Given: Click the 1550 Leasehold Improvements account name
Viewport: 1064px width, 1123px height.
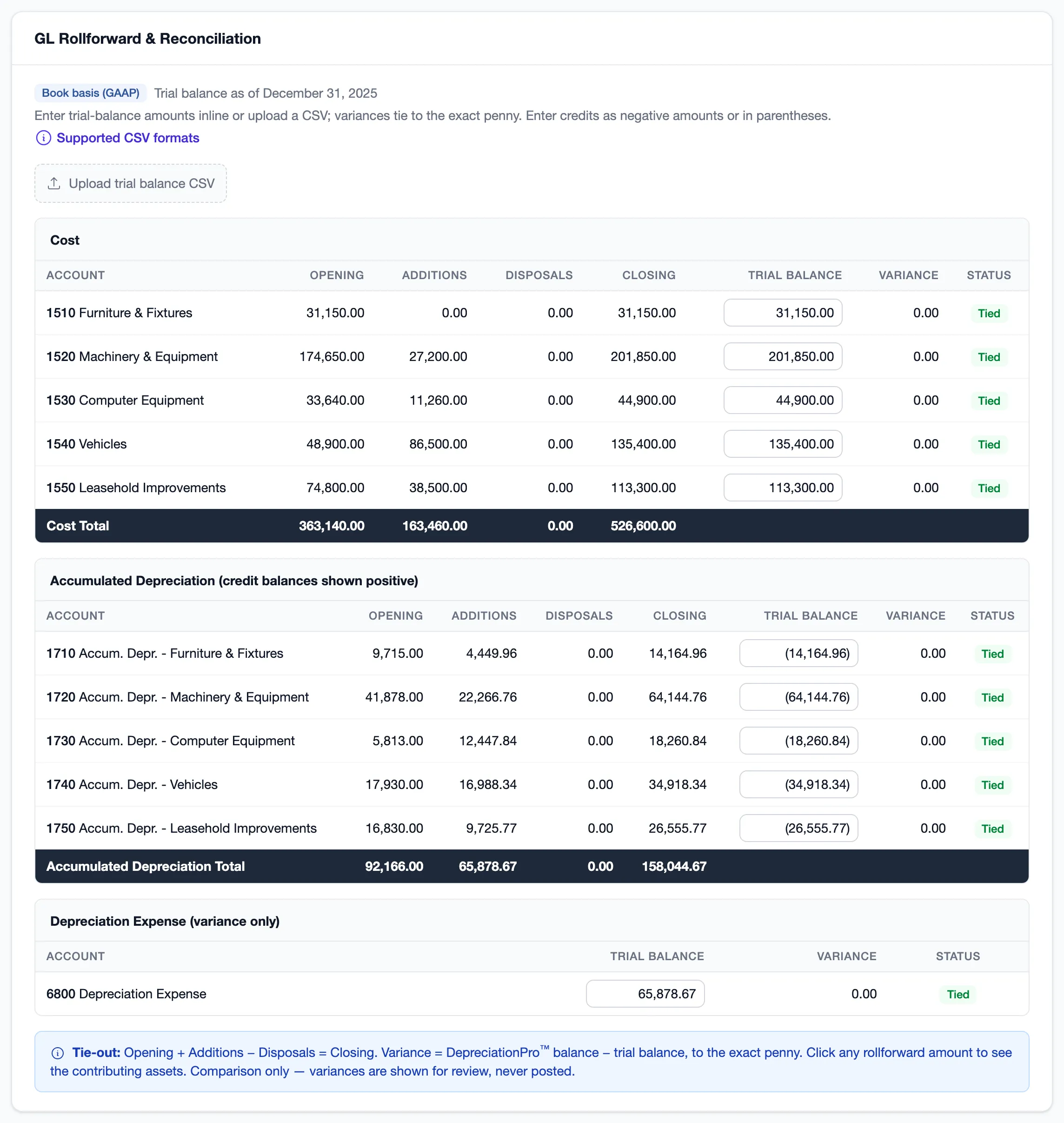Looking at the screenshot, I should (136, 488).
